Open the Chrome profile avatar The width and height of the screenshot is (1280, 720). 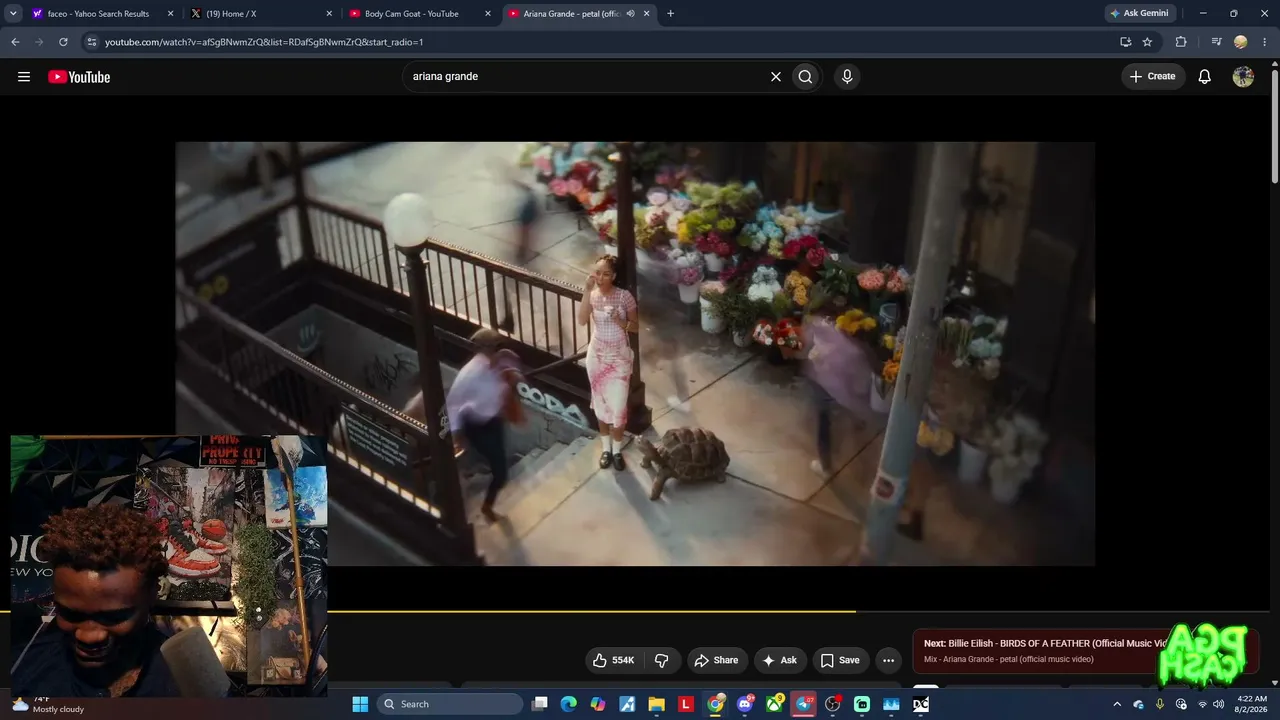[x=1240, y=42]
